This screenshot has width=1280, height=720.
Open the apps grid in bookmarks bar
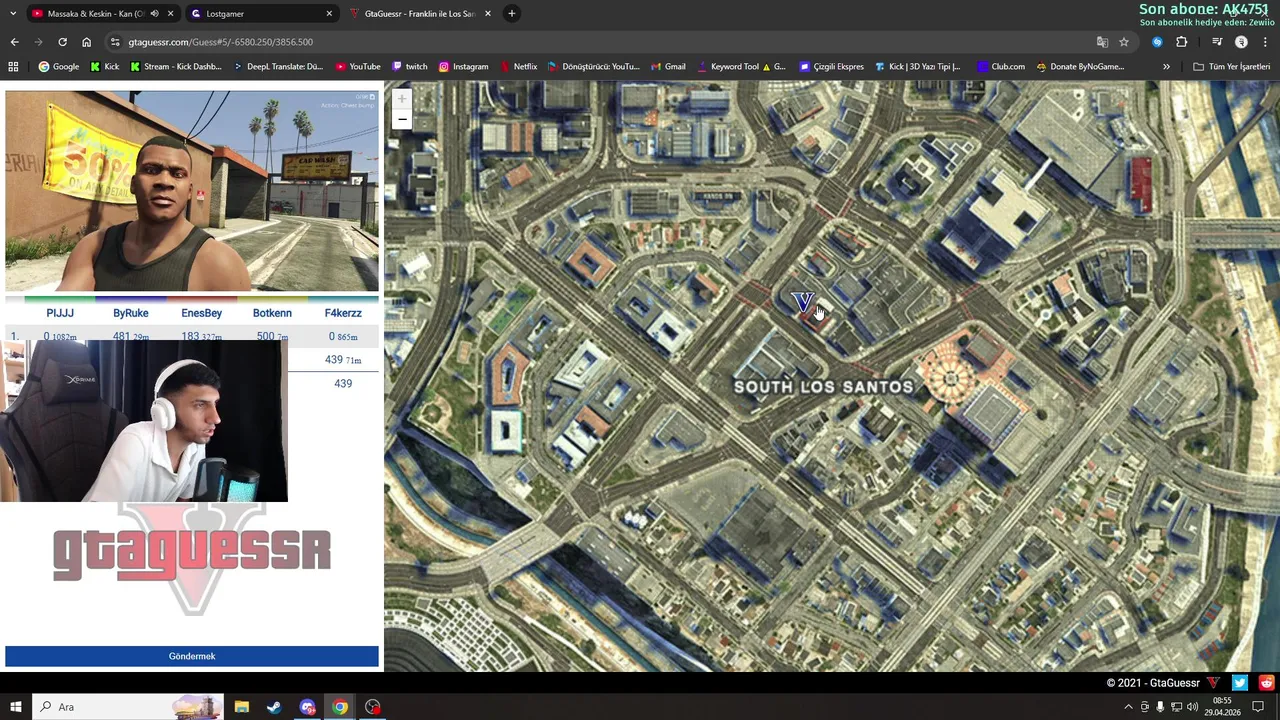13,67
